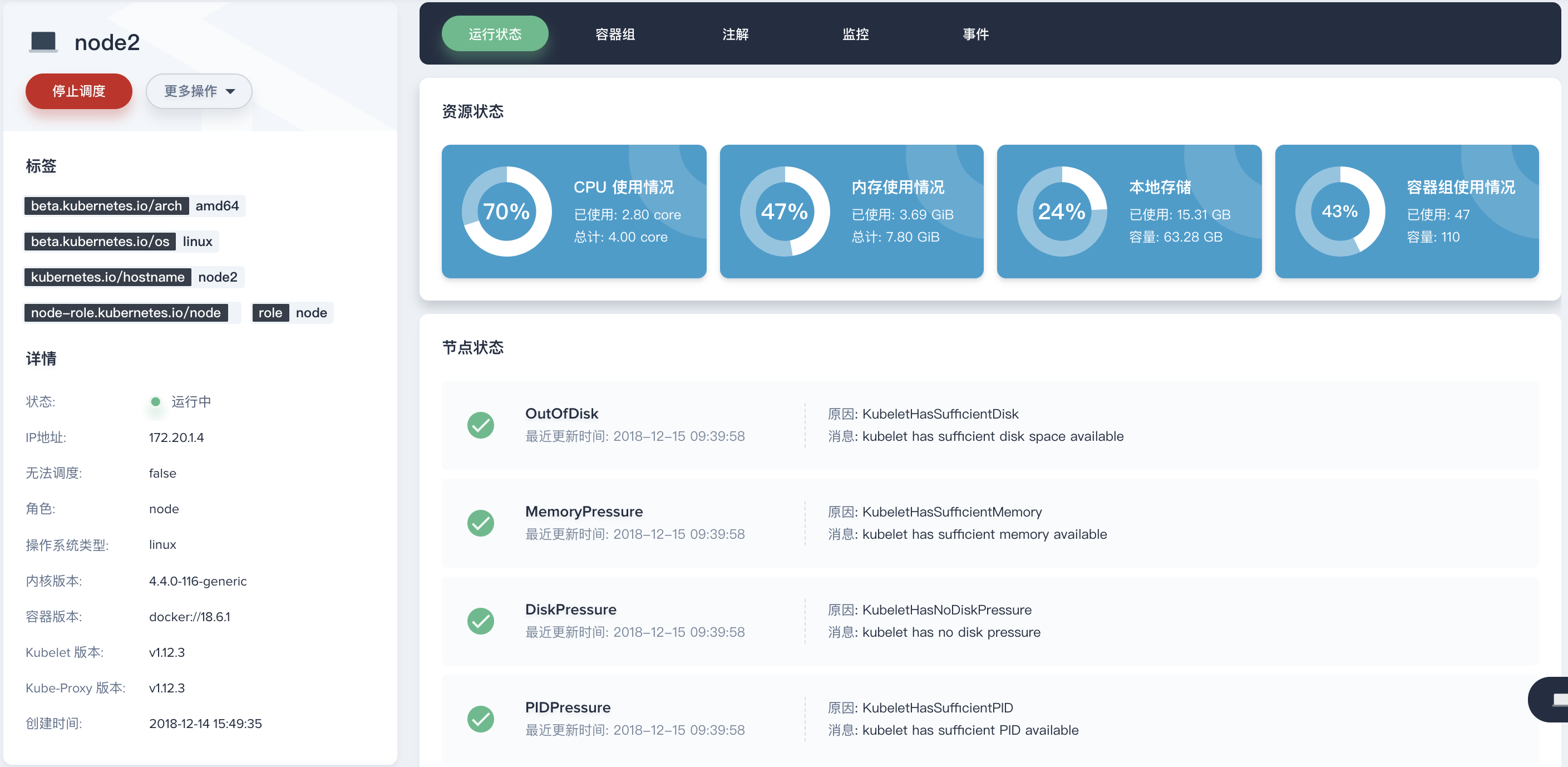The width and height of the screenshot is (1568, 767).
Task: Switch to the 监控 tab
Action: [855, 34]
